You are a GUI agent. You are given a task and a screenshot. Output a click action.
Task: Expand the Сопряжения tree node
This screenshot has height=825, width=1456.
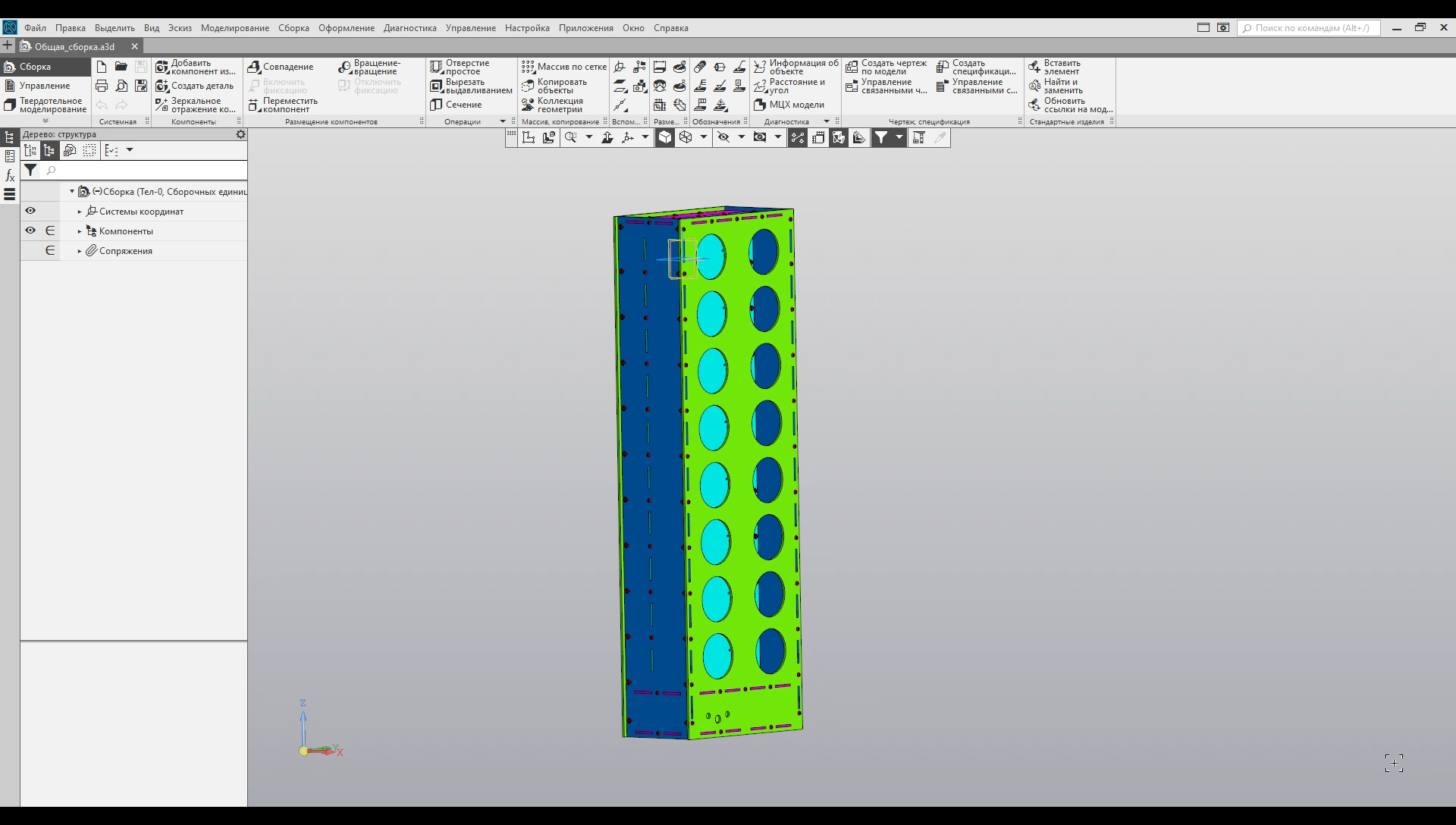point(80,251)
